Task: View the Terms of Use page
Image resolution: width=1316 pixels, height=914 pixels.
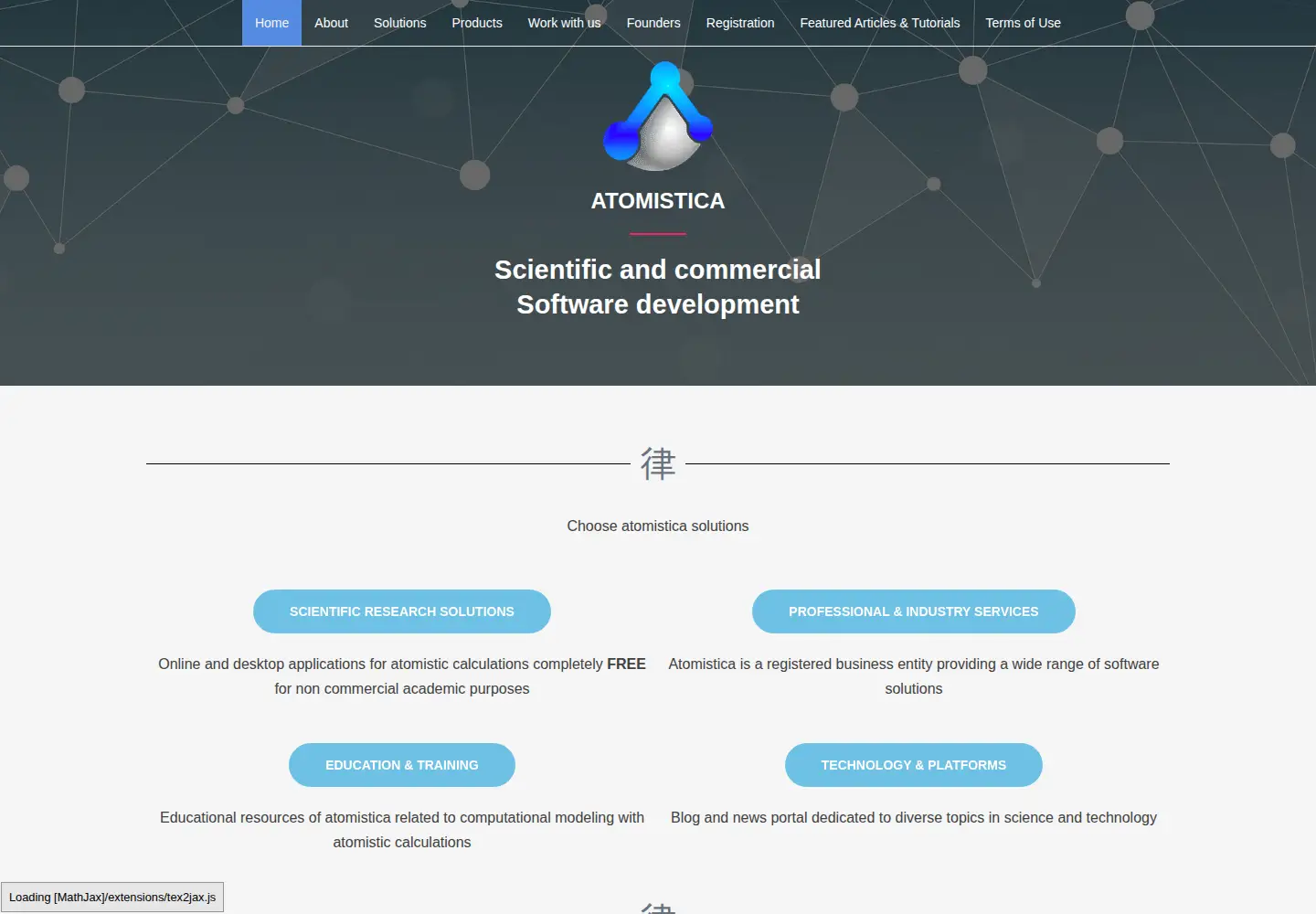Action: 1023,23
